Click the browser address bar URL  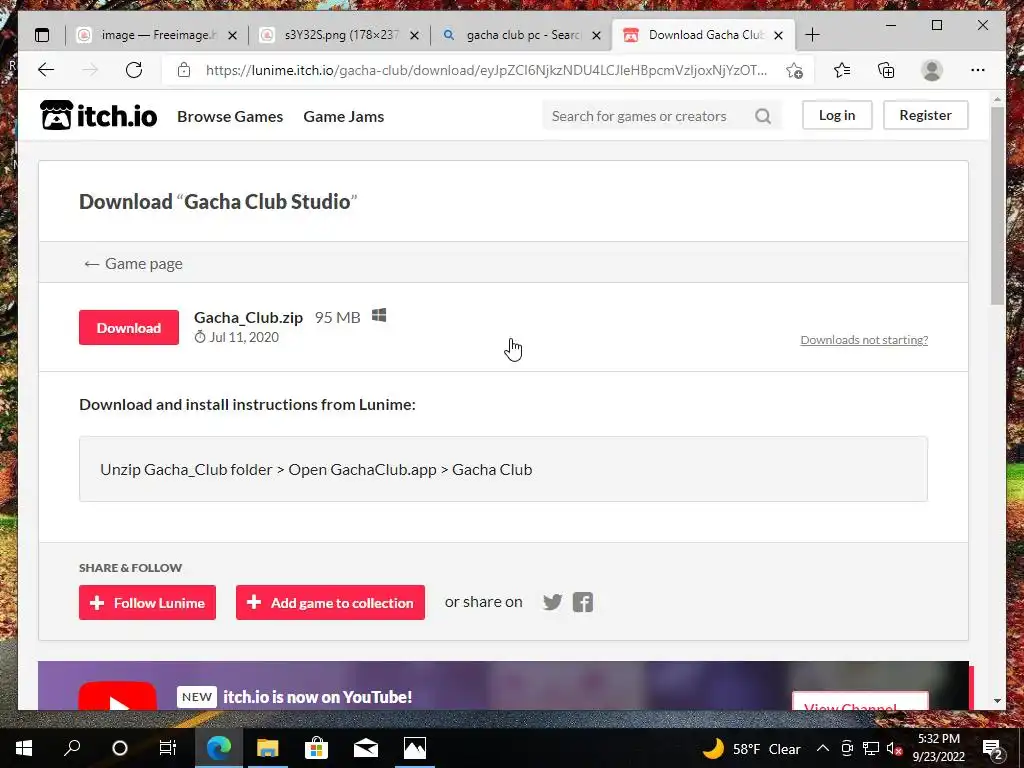(486, 71)
